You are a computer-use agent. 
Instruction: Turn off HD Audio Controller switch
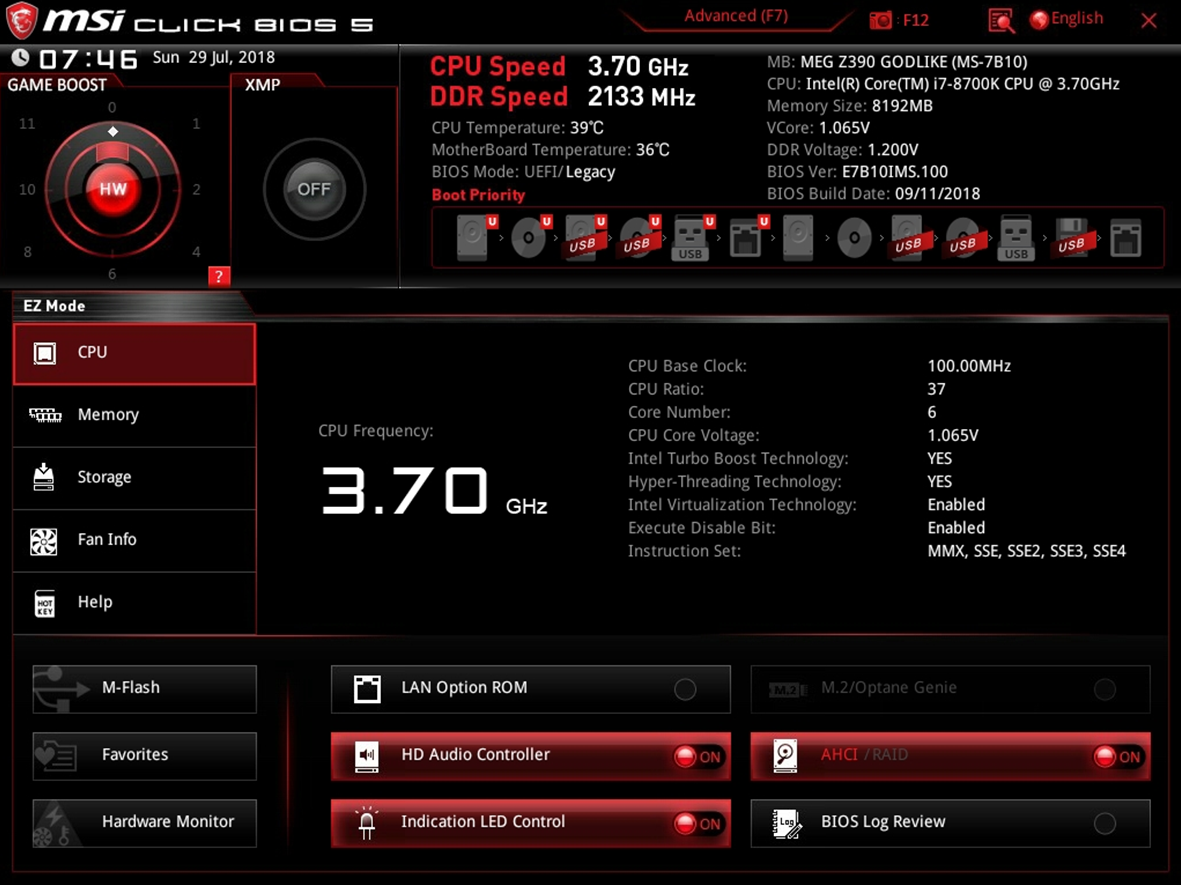click(x=697, y=756)
